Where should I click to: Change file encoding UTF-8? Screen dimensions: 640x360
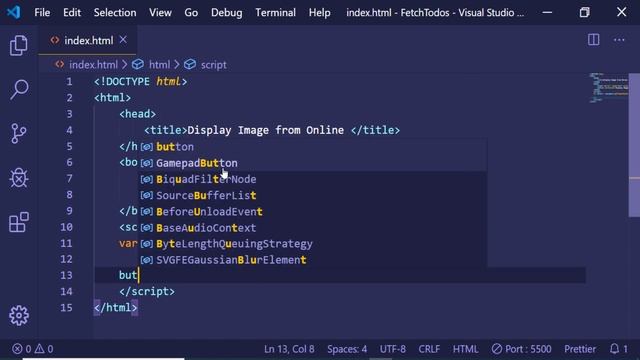pos(393,349)
